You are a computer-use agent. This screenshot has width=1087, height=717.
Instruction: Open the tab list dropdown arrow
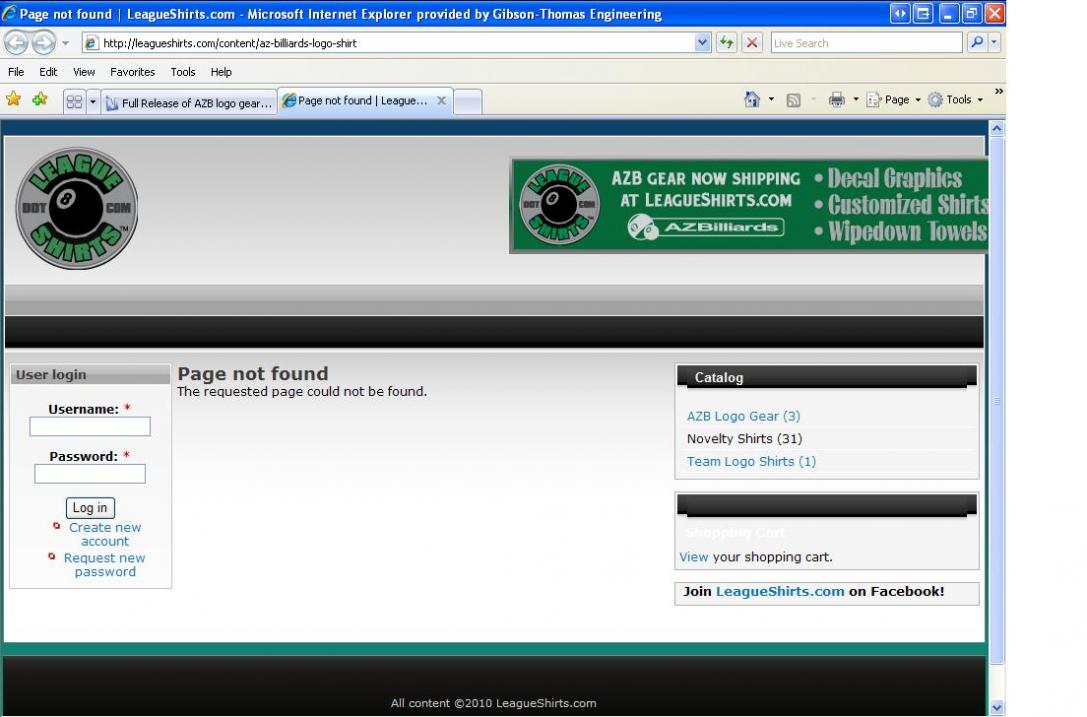point(93,103)
